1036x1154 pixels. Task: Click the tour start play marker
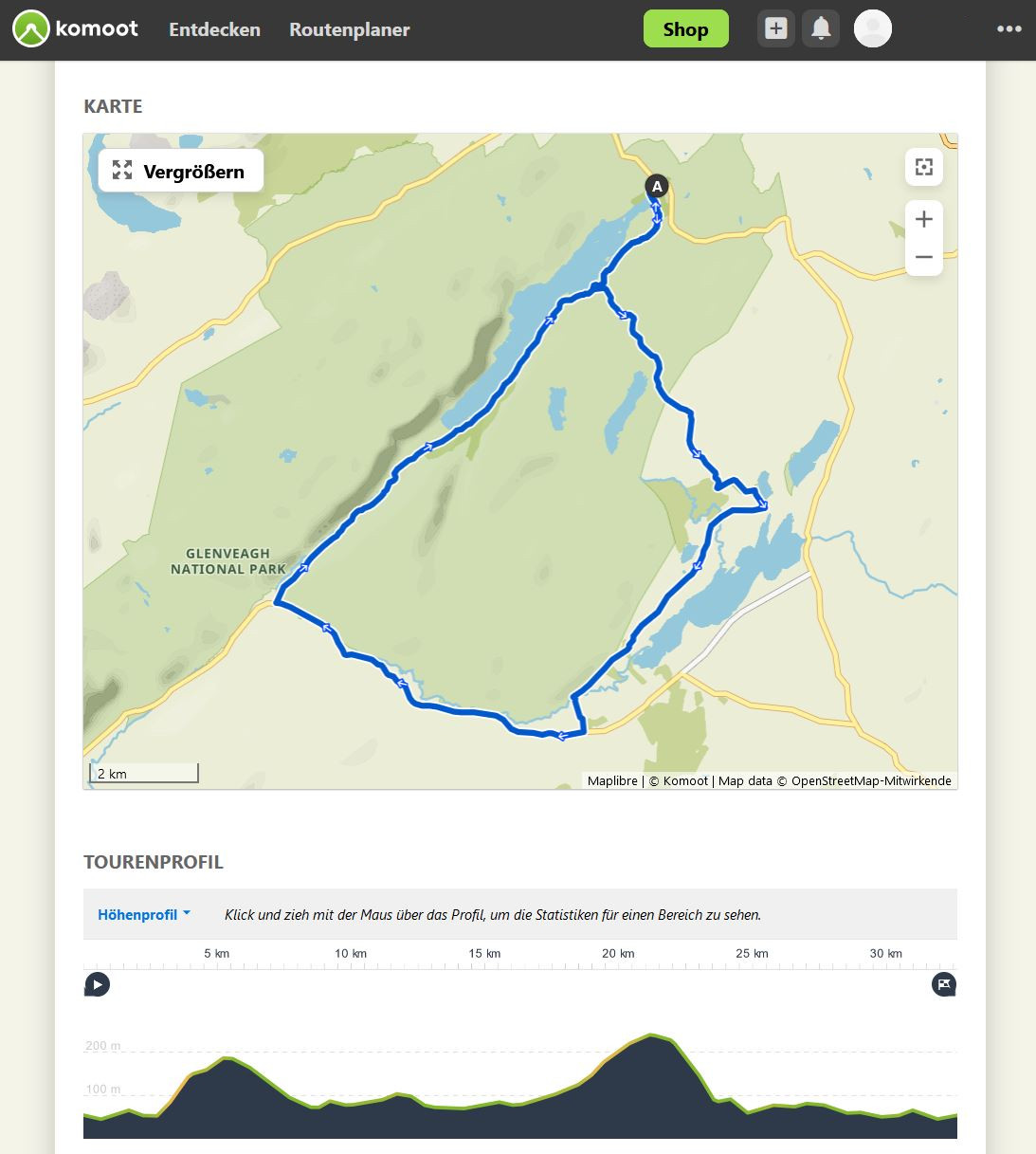pyautogui.click(x=97, y=984)
